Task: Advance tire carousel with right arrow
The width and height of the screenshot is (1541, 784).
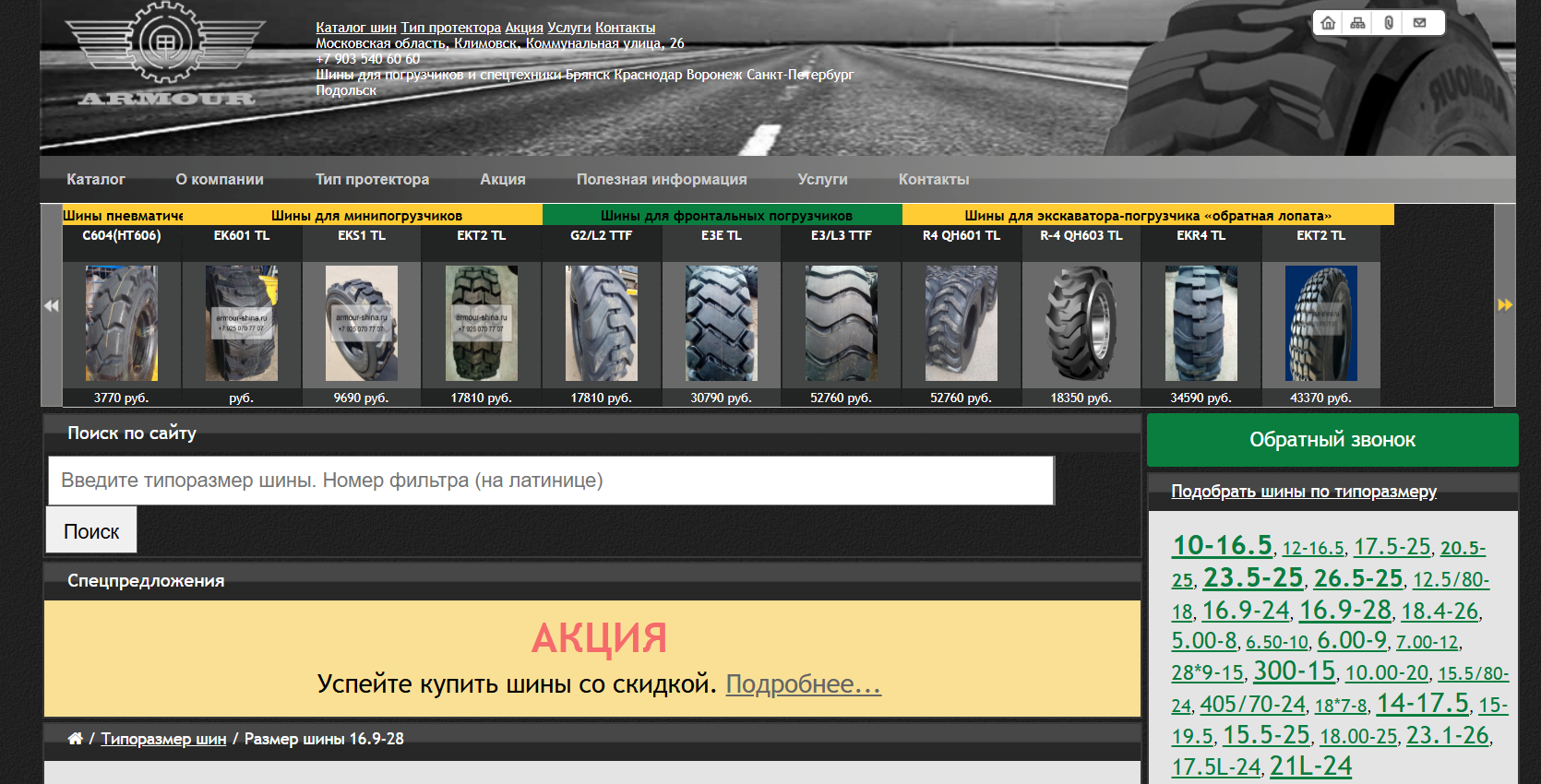Action: (1505, 305)
